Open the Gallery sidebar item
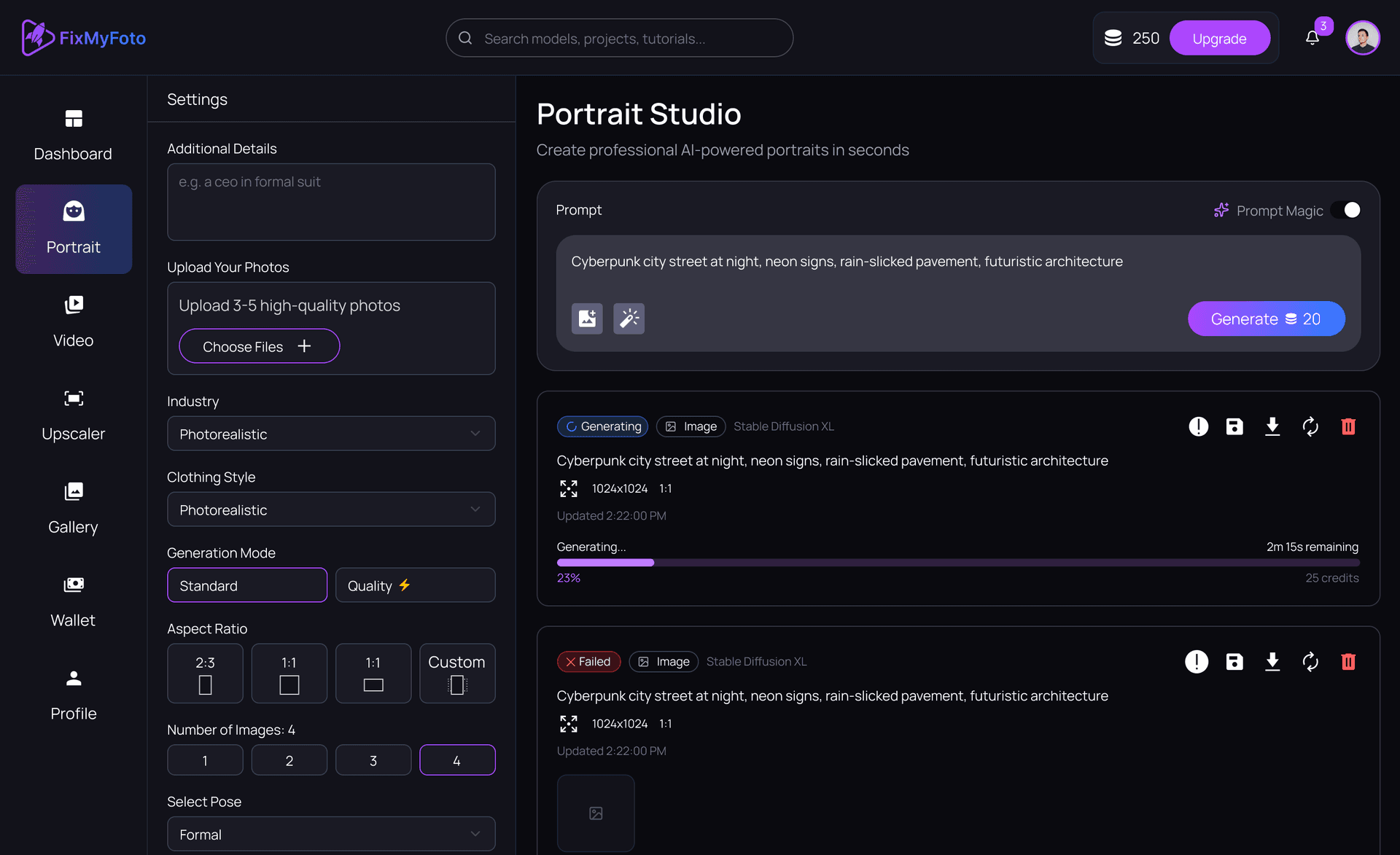1400x855 pixels. coord(74,509)
